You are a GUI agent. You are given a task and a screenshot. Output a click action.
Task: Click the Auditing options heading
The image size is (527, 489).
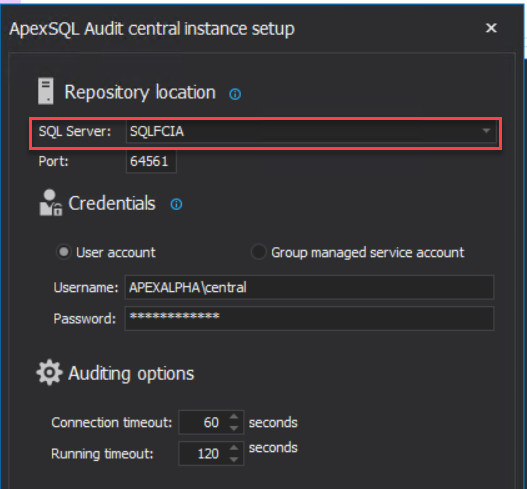coord(131,374)
